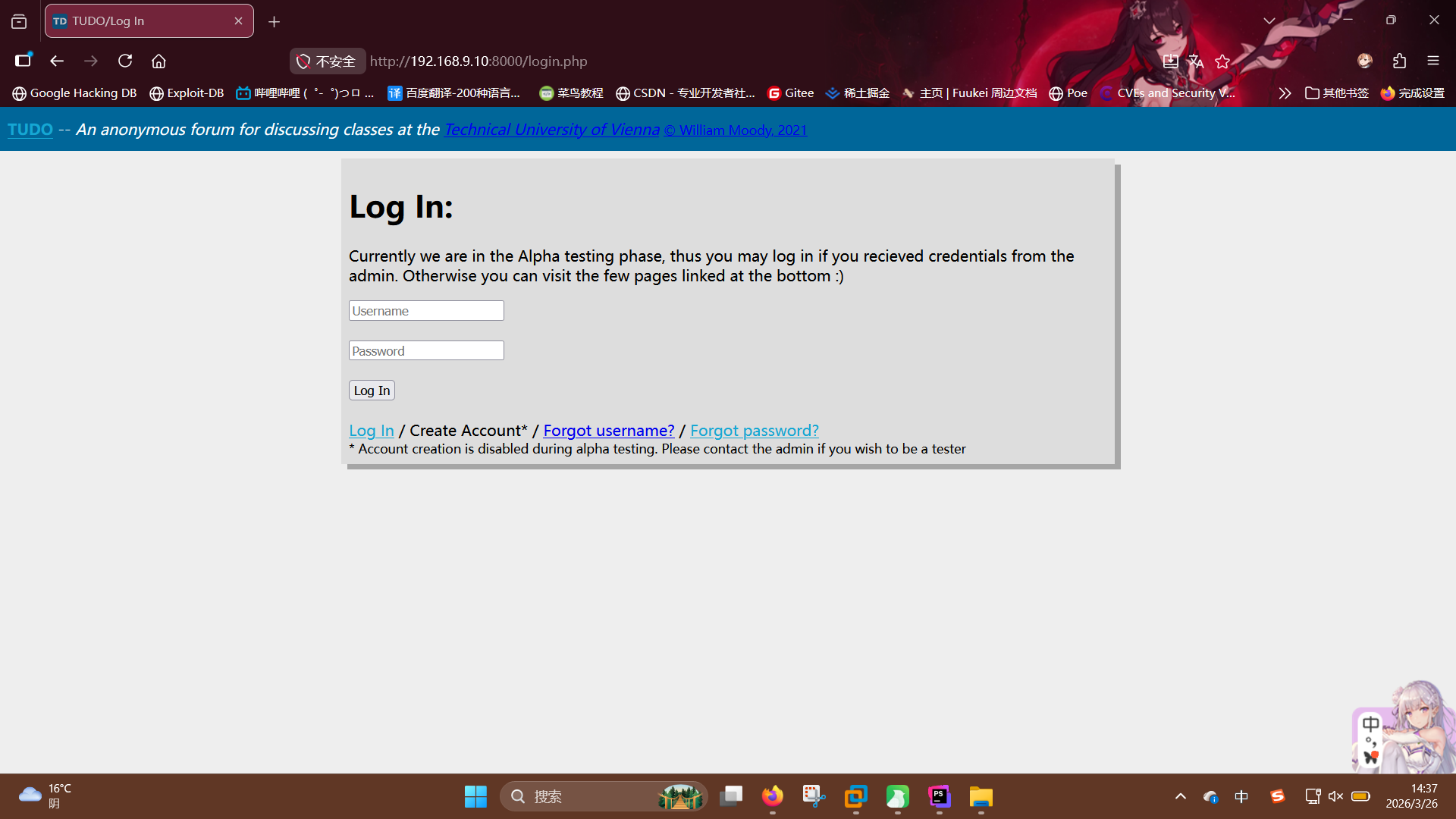Toggle the muted volume tray icon
1456x819 pixels.
[1336, 796]
